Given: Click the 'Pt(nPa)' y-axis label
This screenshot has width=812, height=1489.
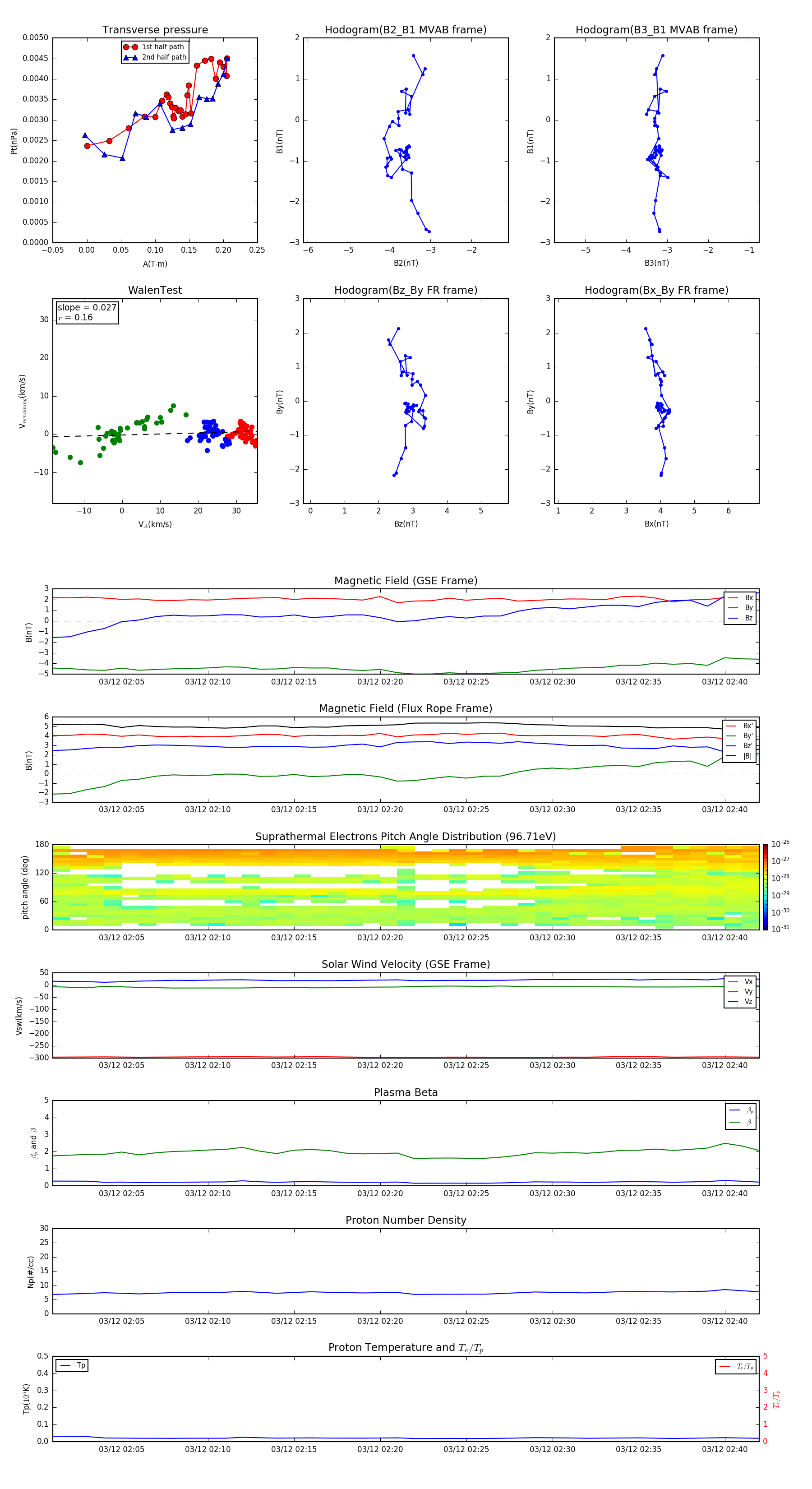Looking at the screenshot, I should click(x=14, y=141).
